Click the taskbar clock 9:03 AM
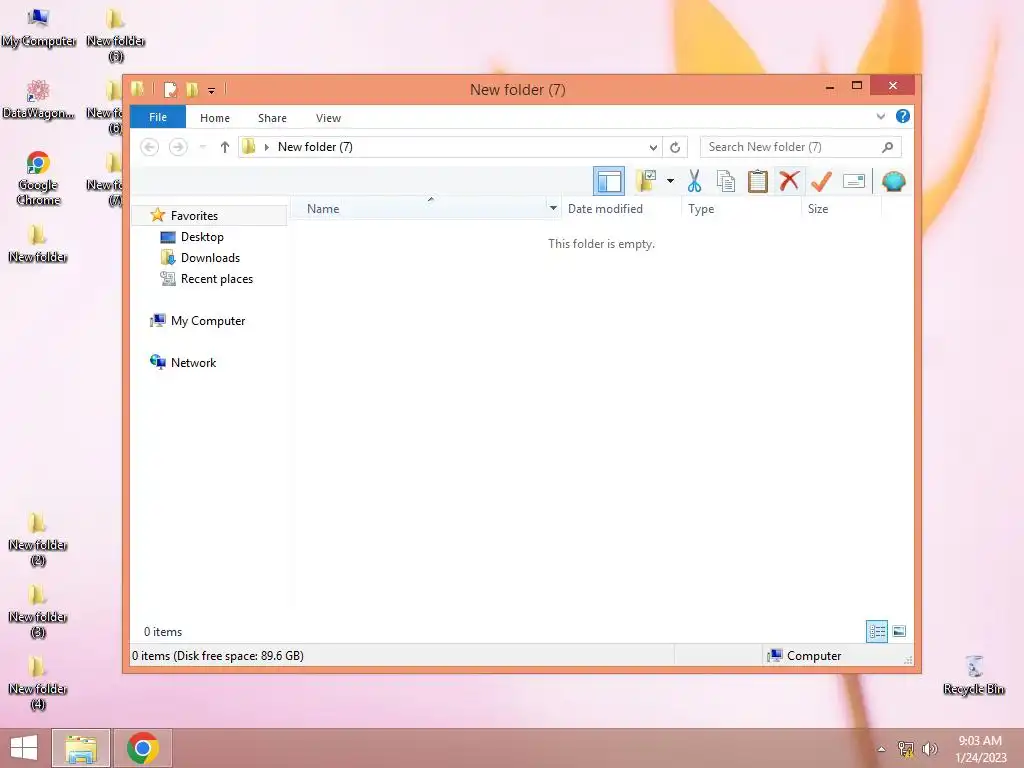Image resolution: width=1024 pixels, height=768 pixels. [x=980, y=741]
